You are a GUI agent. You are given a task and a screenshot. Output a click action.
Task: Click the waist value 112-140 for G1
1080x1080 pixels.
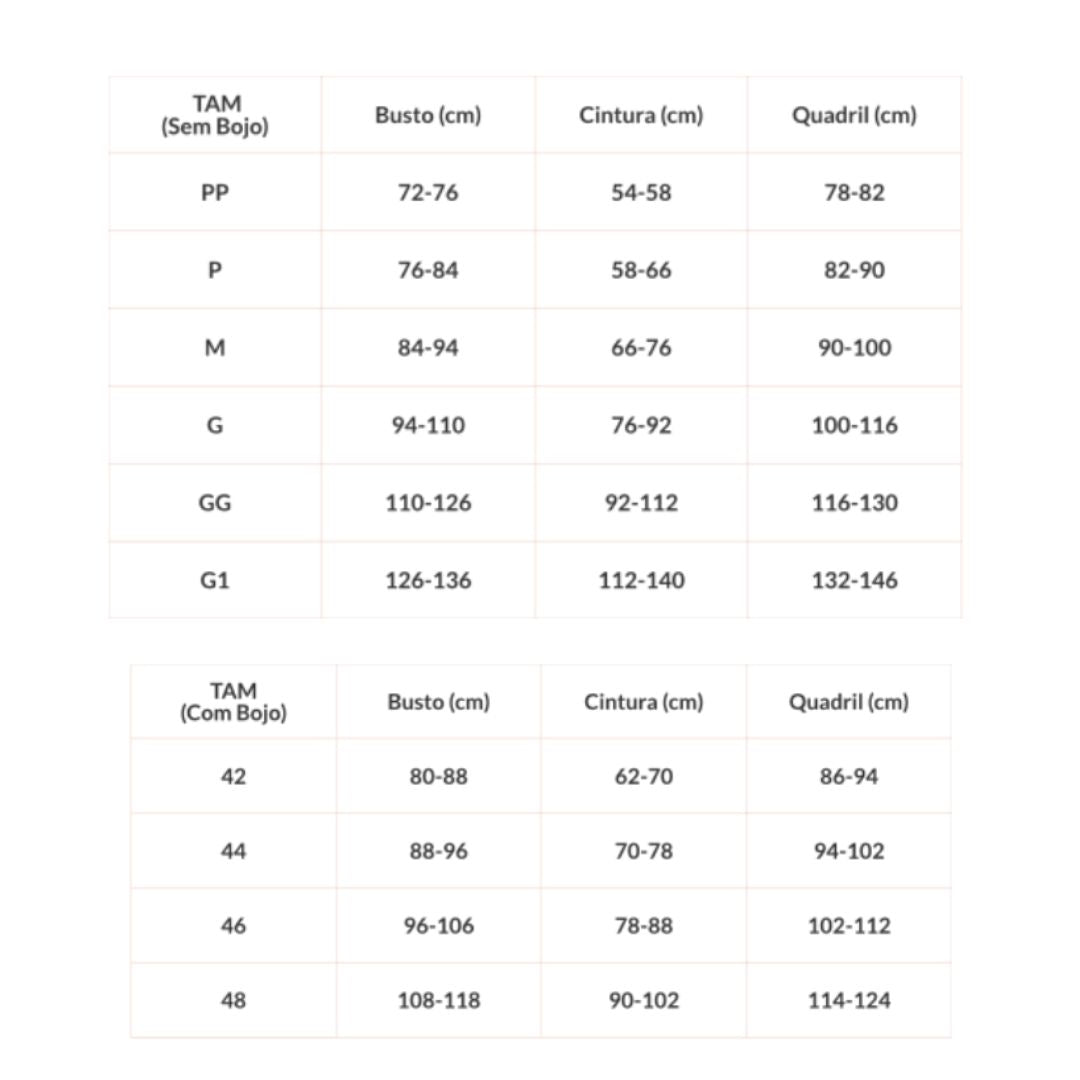pos(641,580)
